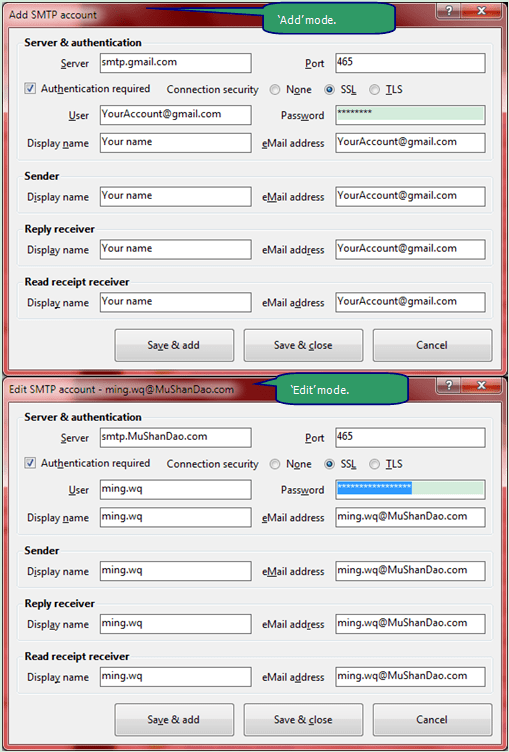Click 'Read receipt receiver' heading in Edit window
Screen dimensions: 509x752
tap(77, 656)
